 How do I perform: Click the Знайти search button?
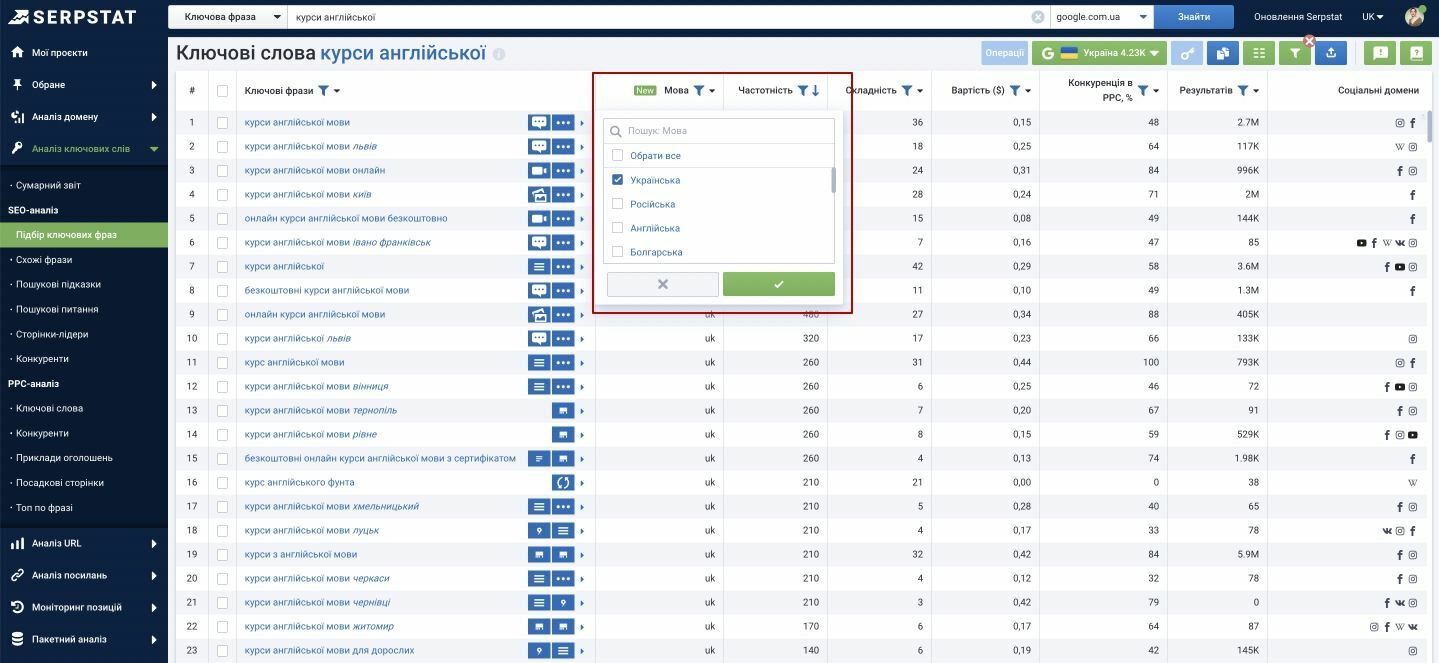[1194, 17]
